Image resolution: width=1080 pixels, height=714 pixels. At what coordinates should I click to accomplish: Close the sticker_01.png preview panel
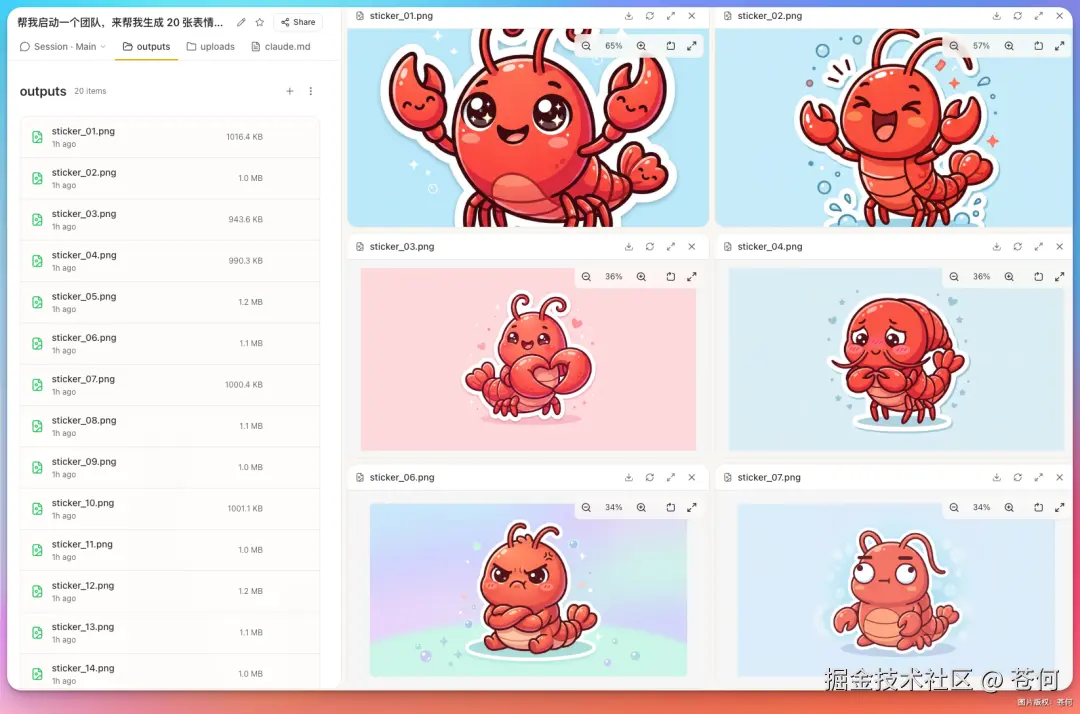coord(692,16)
